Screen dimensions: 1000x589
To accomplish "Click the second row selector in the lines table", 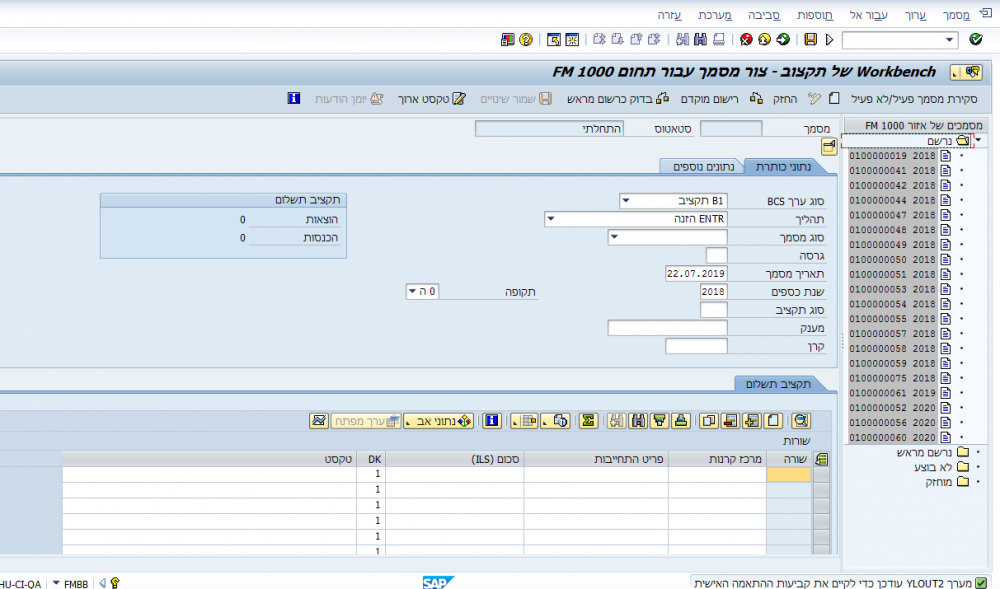I will point(821,490).
